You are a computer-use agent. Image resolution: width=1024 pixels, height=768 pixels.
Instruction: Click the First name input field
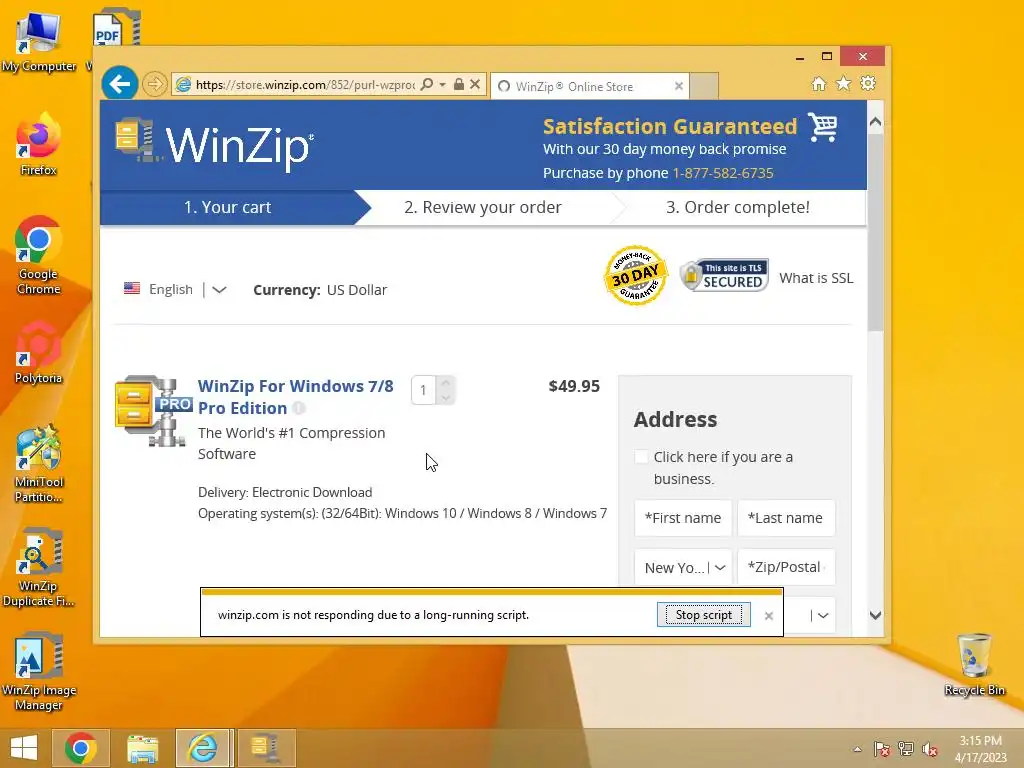682,518
